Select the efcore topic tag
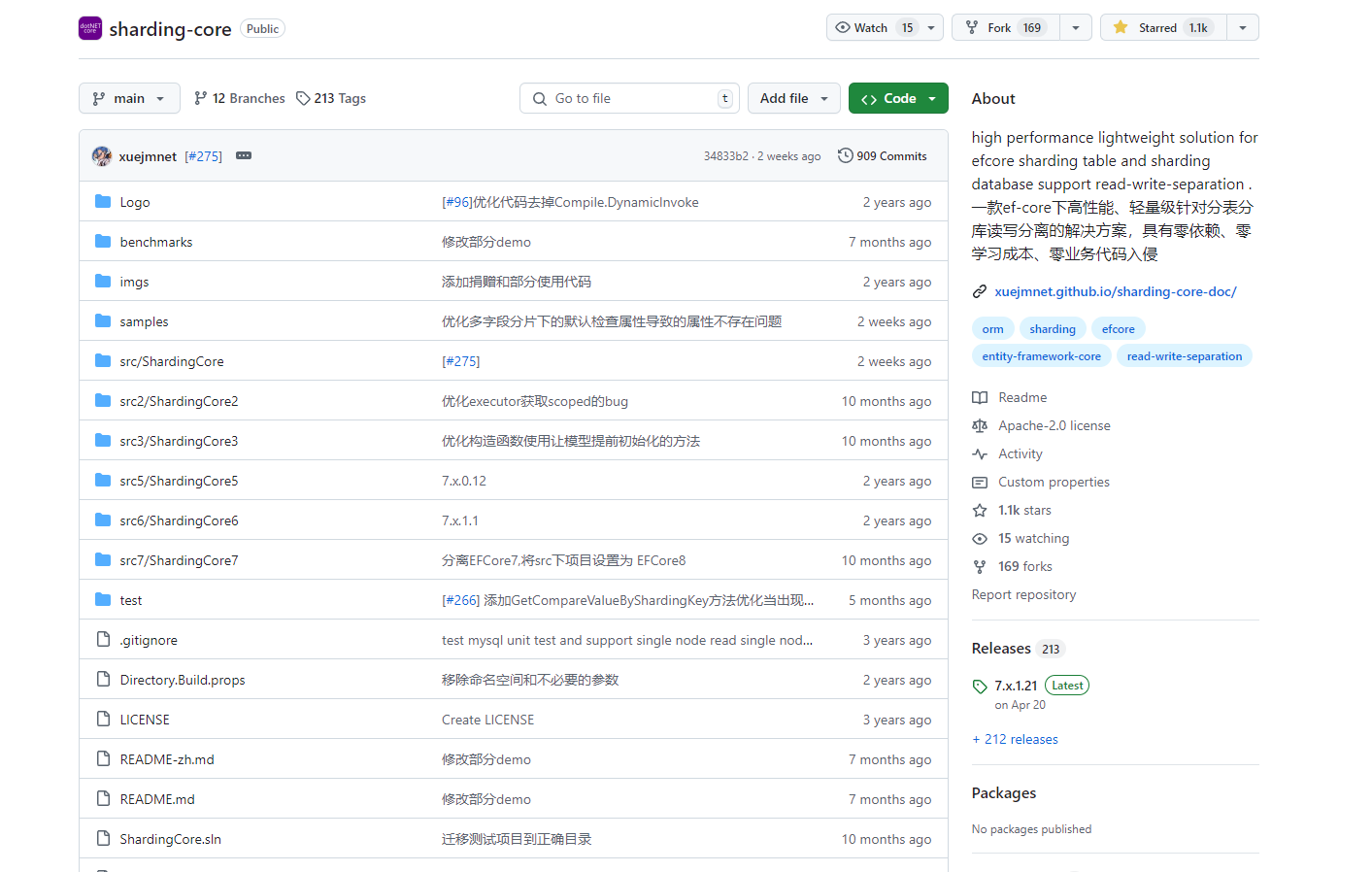Viewport: 1372px width, 872px height. pyautogui.click(x=1119, y=329)
